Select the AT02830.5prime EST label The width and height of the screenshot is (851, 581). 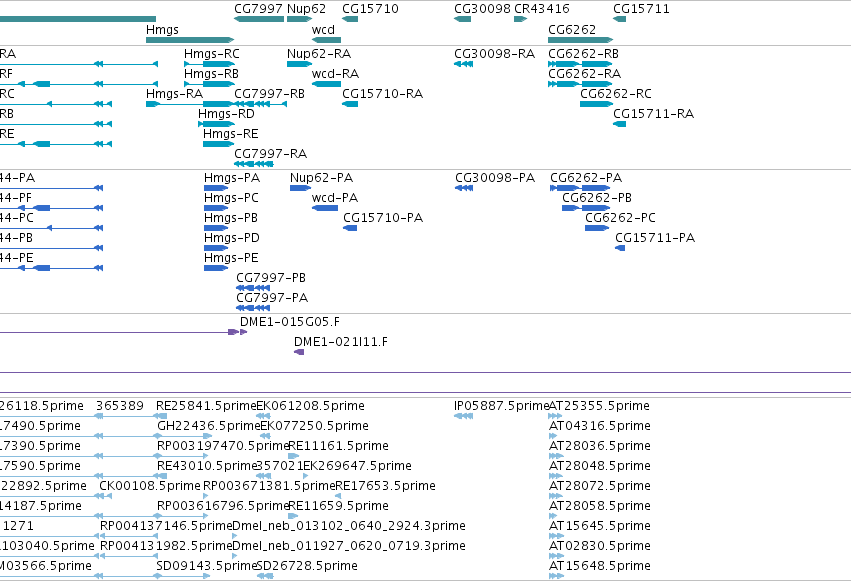pyautogui.click(x=600, y=547)
